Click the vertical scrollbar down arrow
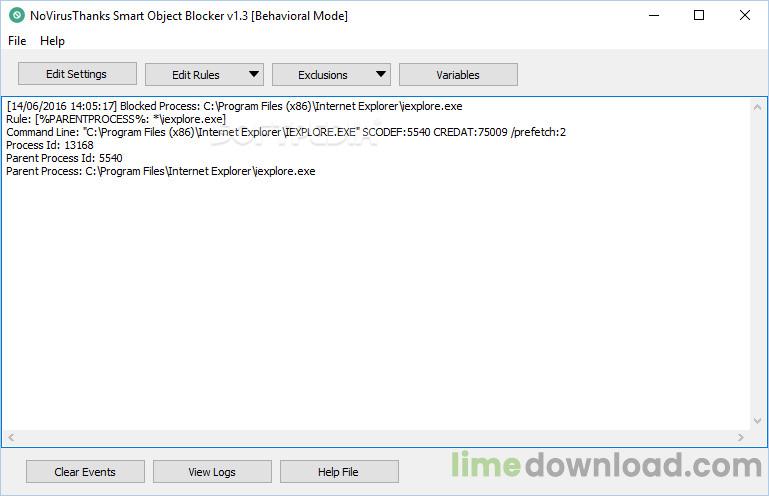The image size is (769, 496). click(757, 421)
